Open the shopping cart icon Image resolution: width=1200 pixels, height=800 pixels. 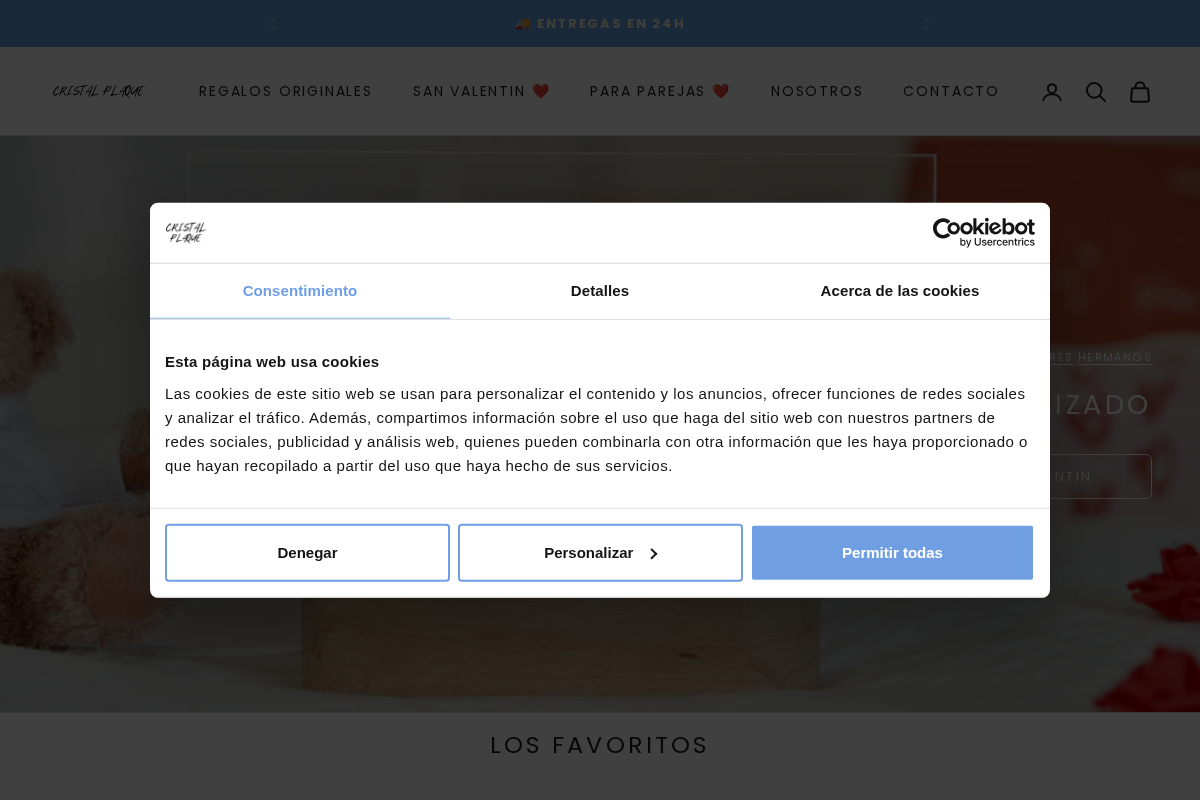pyautogui.click(x=1140, y=91)
